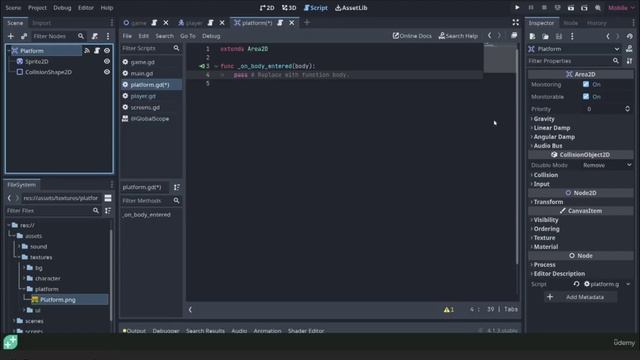Select the Sprite2D node
Image resolution: width=640 pixels, height=360 pixels.
click(37, 61)
